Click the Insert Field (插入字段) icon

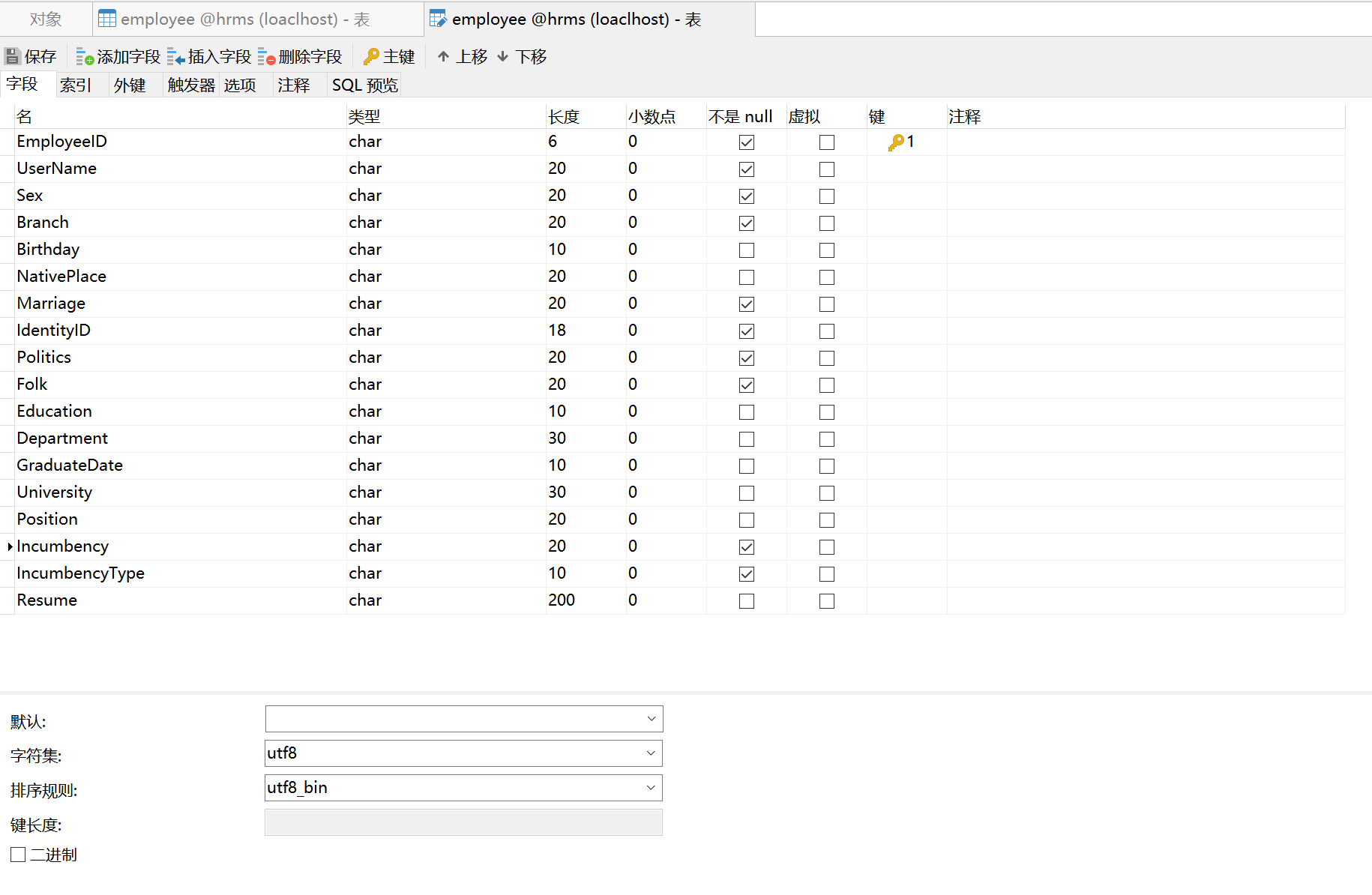[x=175, y=57]
